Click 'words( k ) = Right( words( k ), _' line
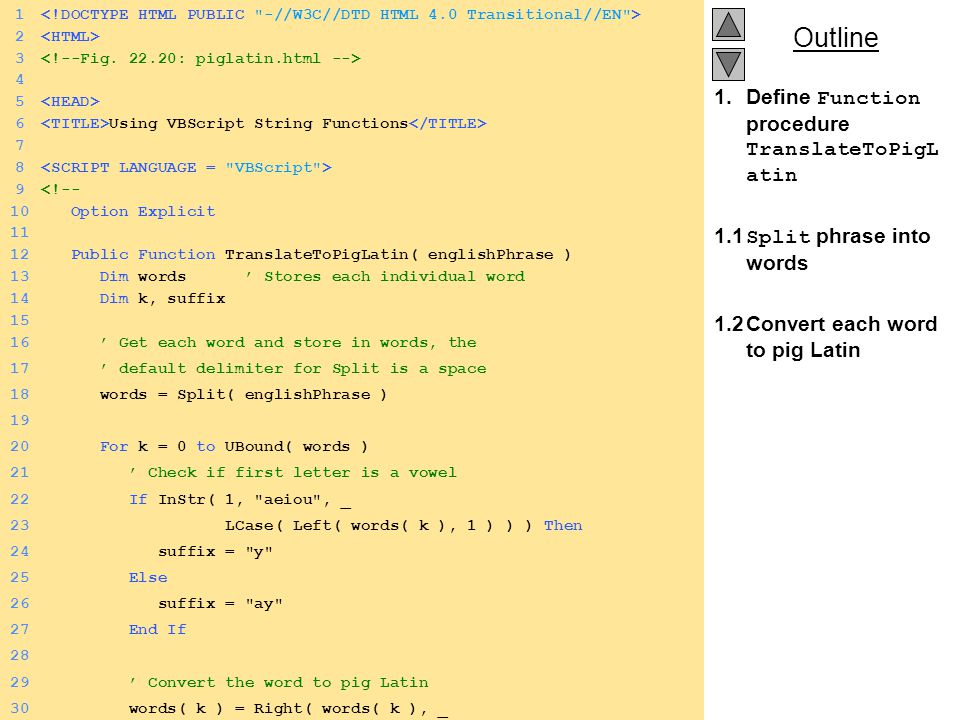 [288, 709]
